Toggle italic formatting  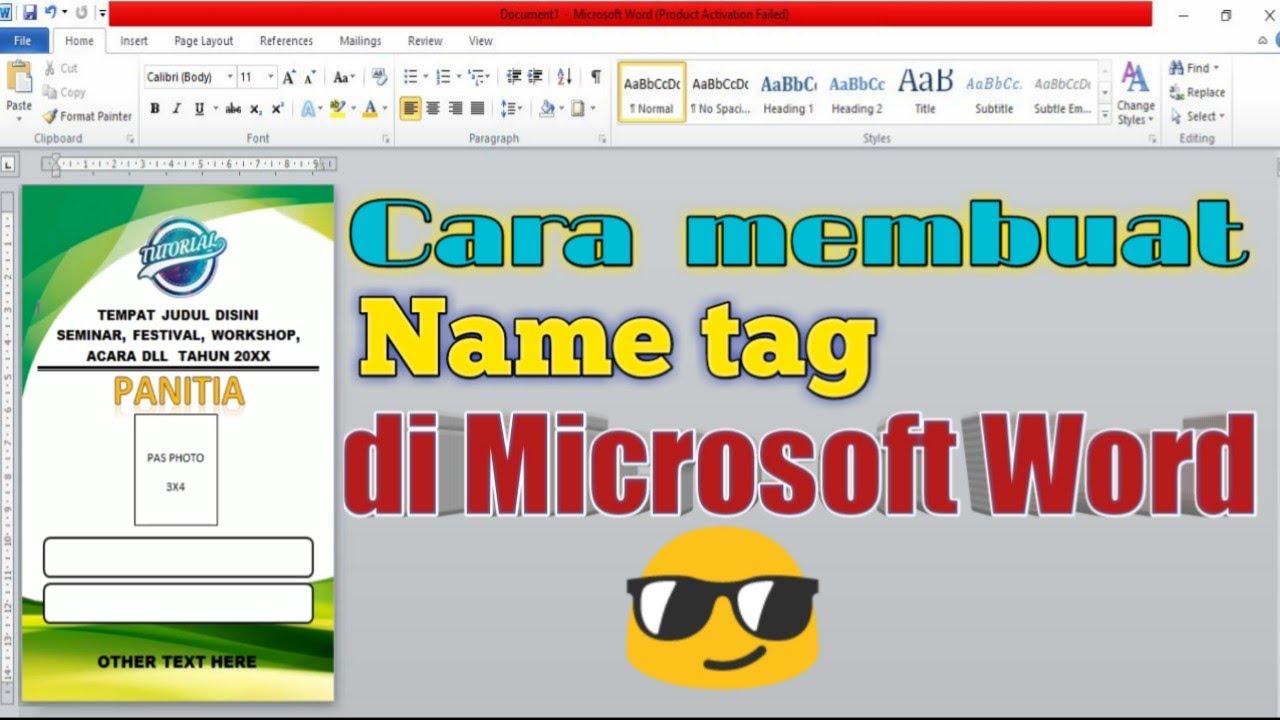tap(177, 109)
